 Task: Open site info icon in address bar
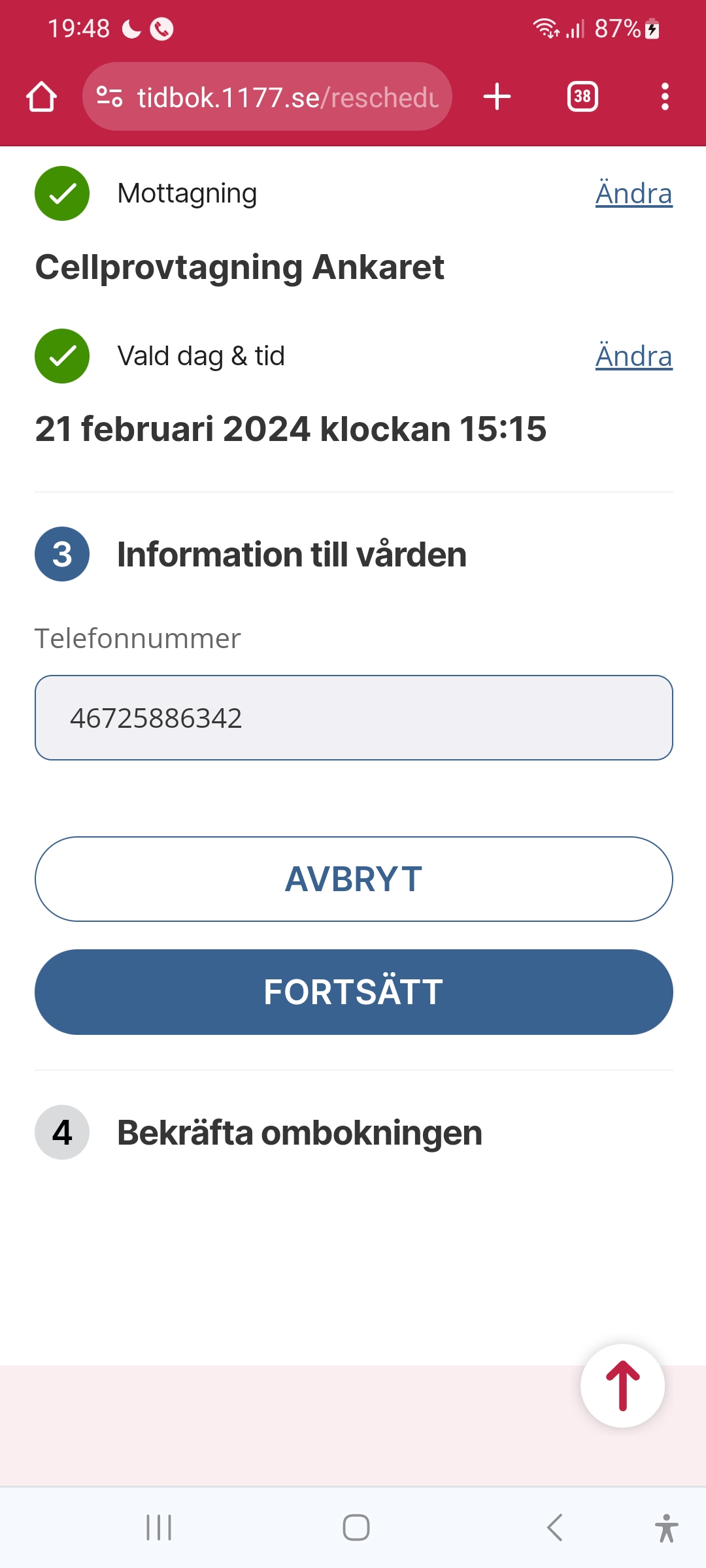109,97
